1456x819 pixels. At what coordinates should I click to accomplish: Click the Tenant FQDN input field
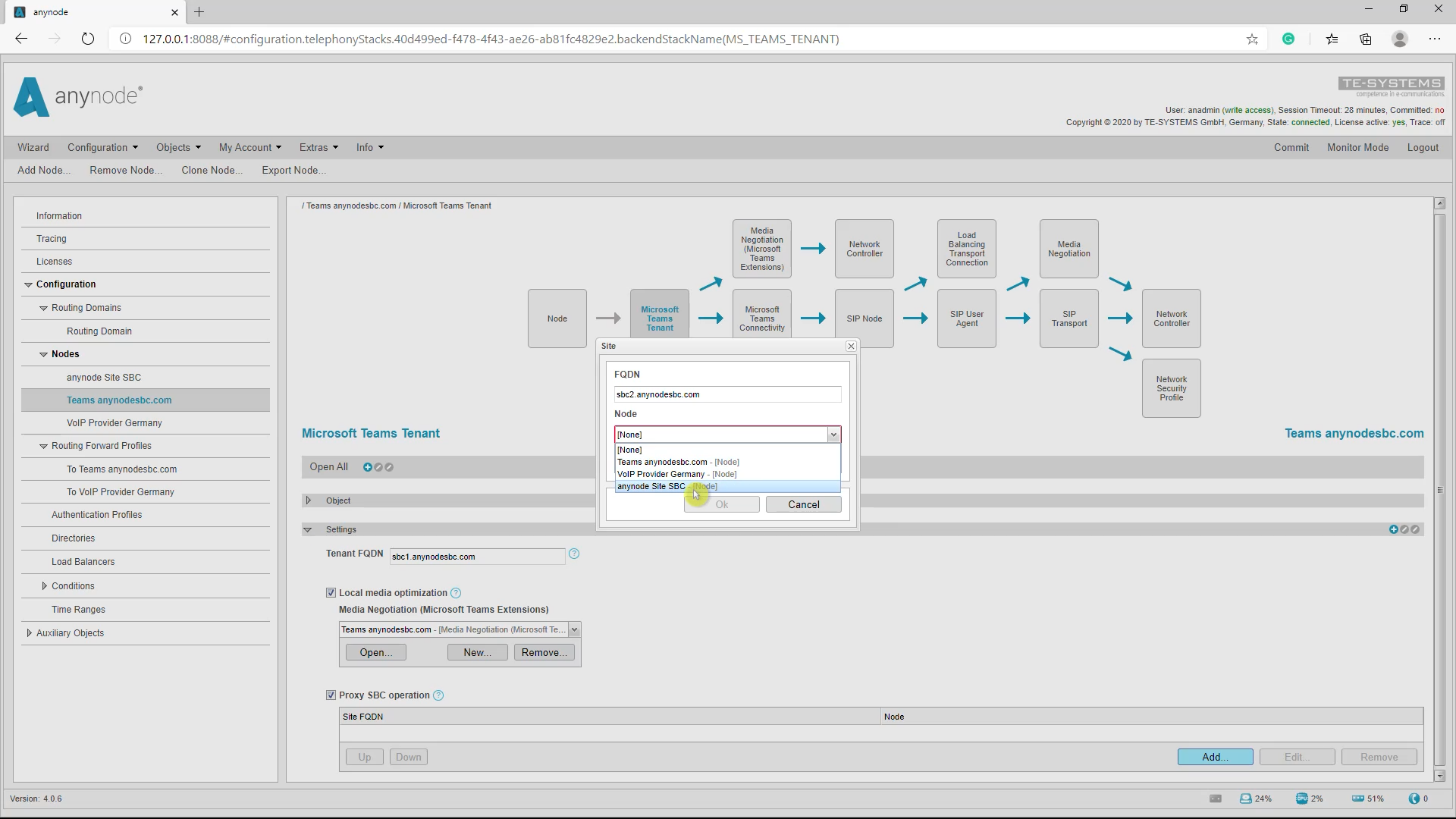477,557
